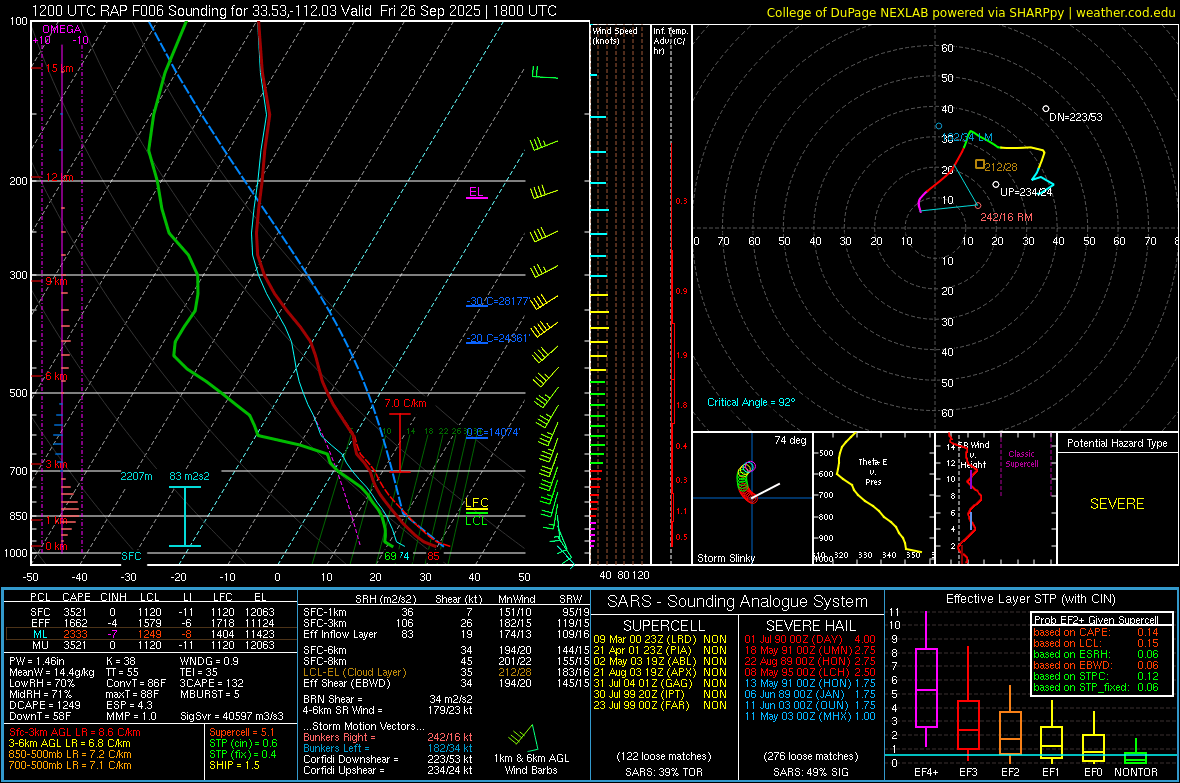
Task: Click the '83 m2s2' helicity value
Action: pyautogui.click(x=190, y=476)
